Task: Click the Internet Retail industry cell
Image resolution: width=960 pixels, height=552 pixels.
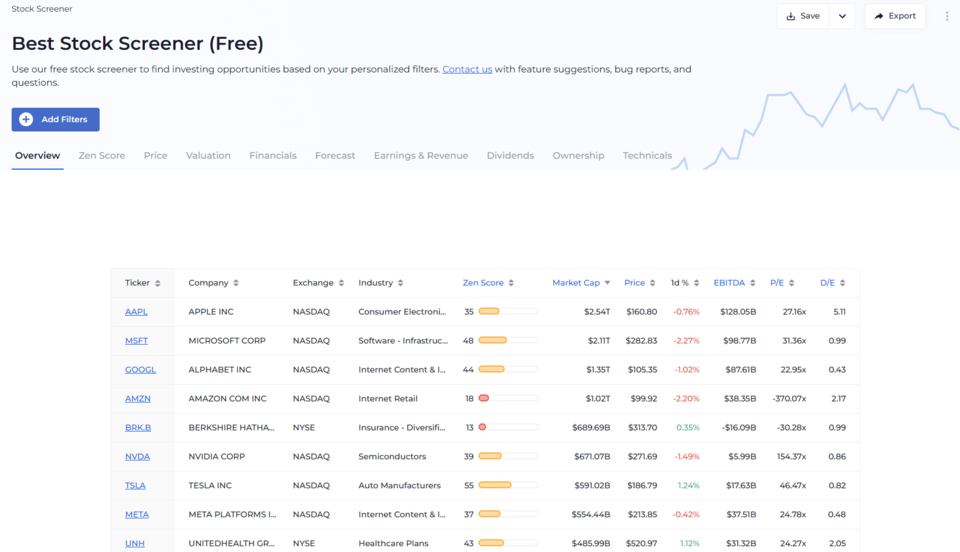Action: (388, 398)
